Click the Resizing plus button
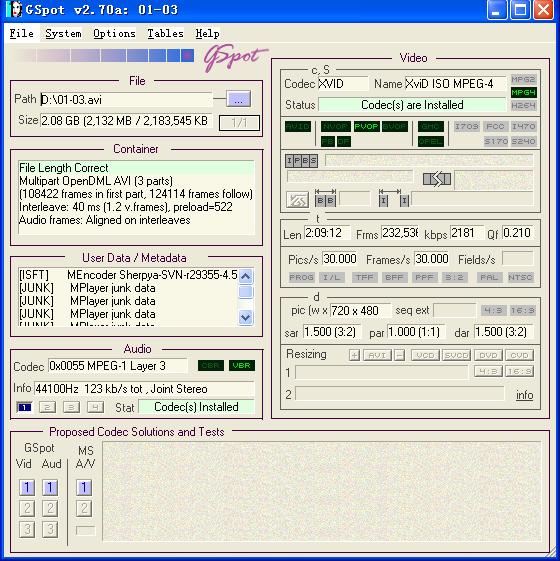This screenshot has height=561, width=560. click(x=354, y=355)
